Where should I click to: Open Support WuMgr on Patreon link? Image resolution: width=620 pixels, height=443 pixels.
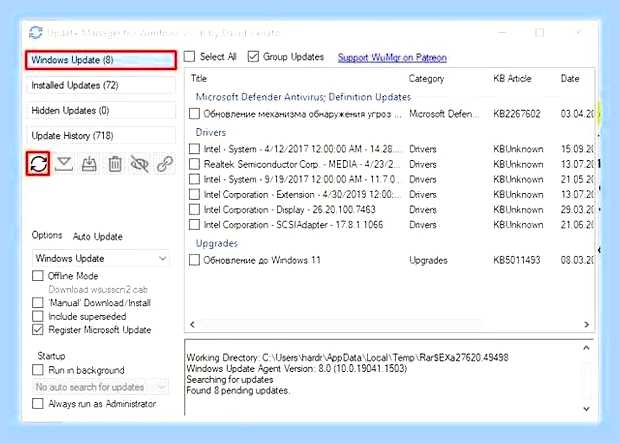[392, 58]
